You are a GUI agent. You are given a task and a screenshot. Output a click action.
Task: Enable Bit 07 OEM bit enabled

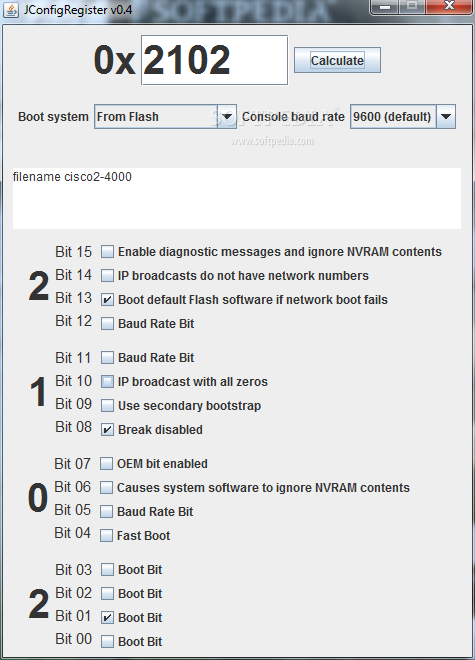(x=106, y=464)
